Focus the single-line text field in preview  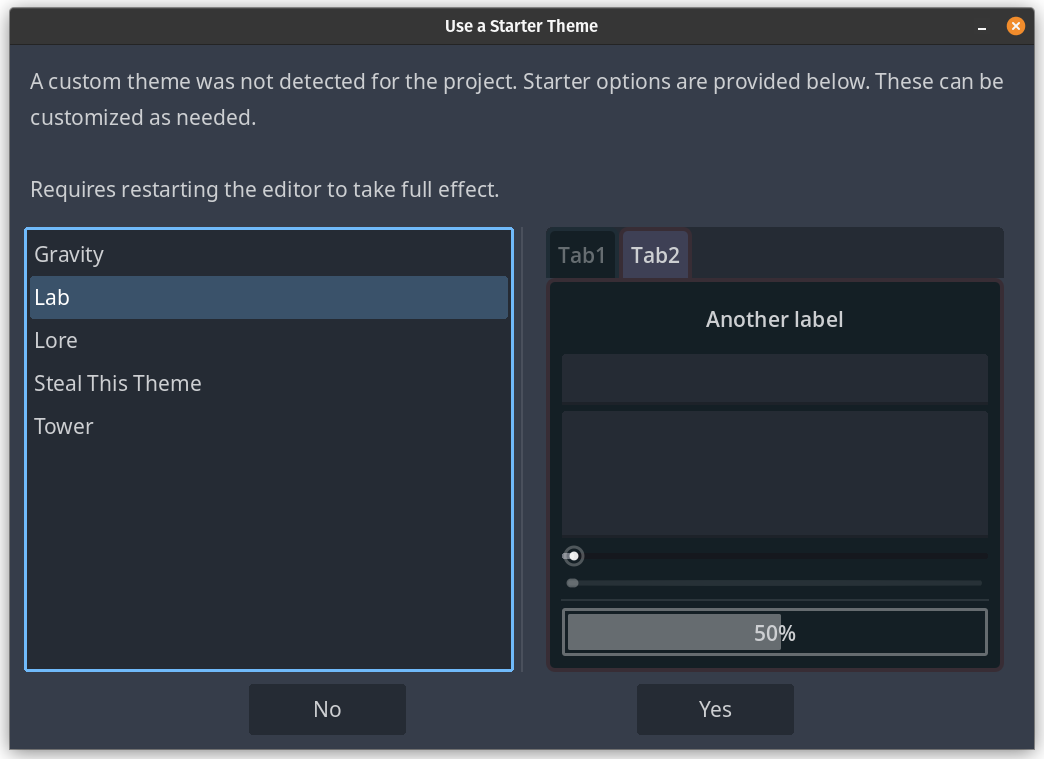pyautogui.click(x=775, y=378)
